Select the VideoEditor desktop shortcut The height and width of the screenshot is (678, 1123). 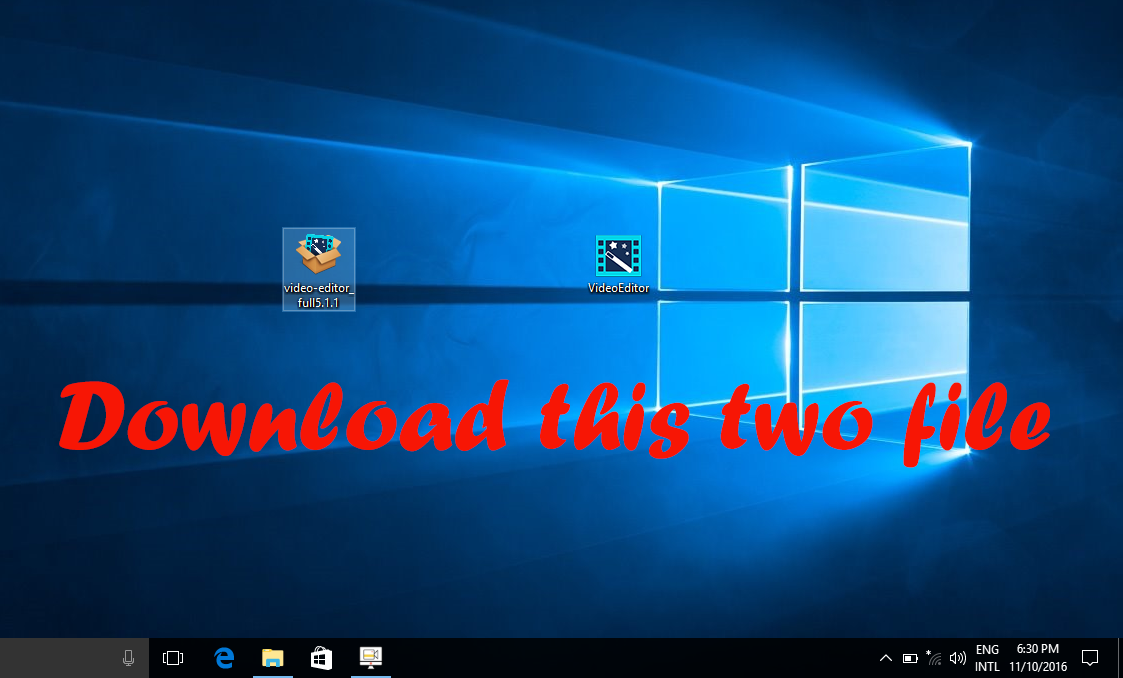pyautogui.click(x=619, y=265)
